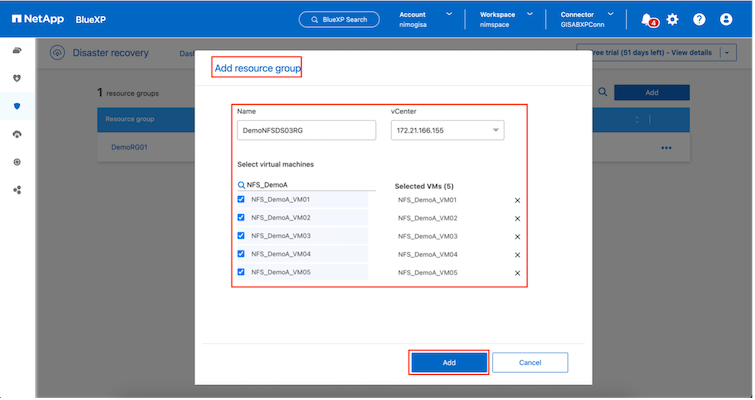
Task: Uncheck the NFS_DemoA_VM01 checkbox
Action: (x=241, y=200)
